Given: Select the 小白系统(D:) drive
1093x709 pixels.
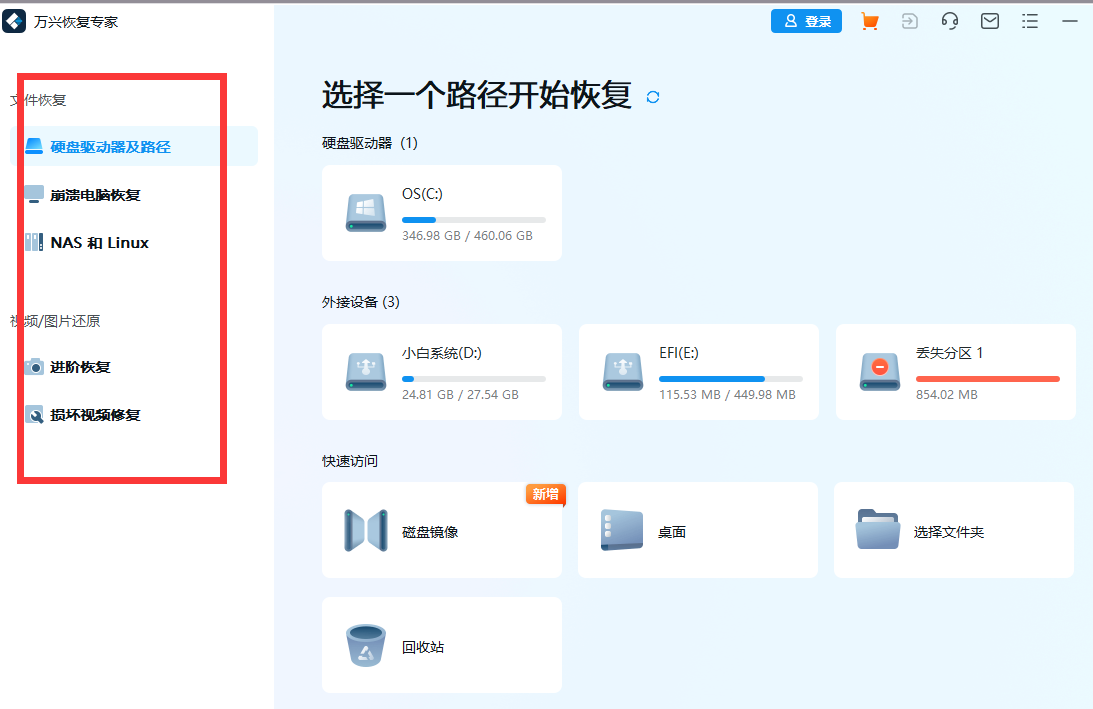Looking at the screenshot, I should tap(441, 372).
